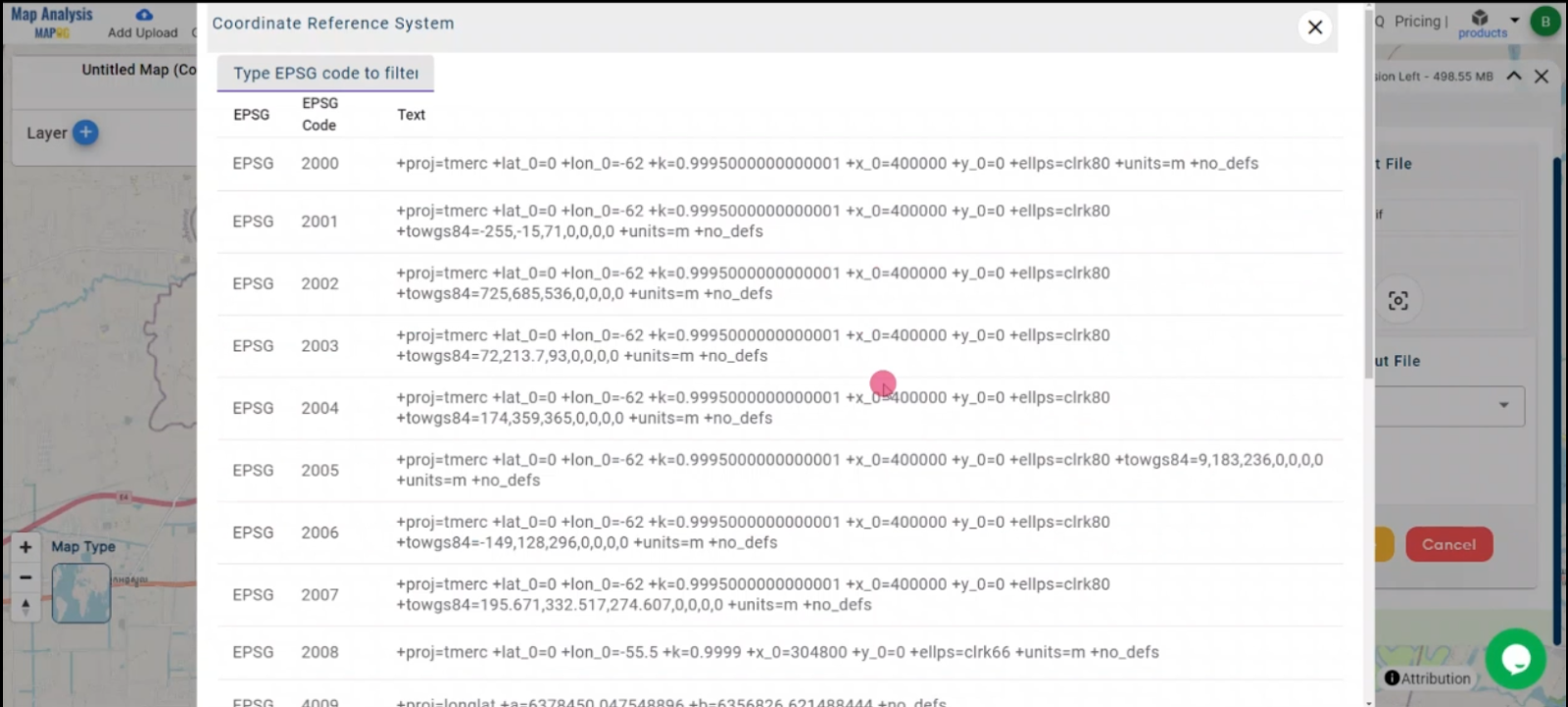Click the red Cancel button
The height and width of the screenshot is (707, 1568).
(x=1448, y=544)
